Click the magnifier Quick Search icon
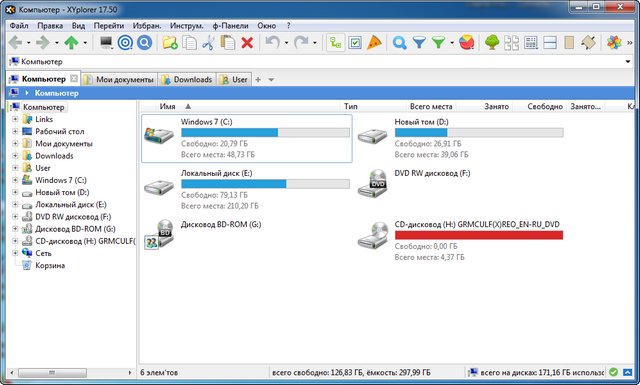 (400, 42)
